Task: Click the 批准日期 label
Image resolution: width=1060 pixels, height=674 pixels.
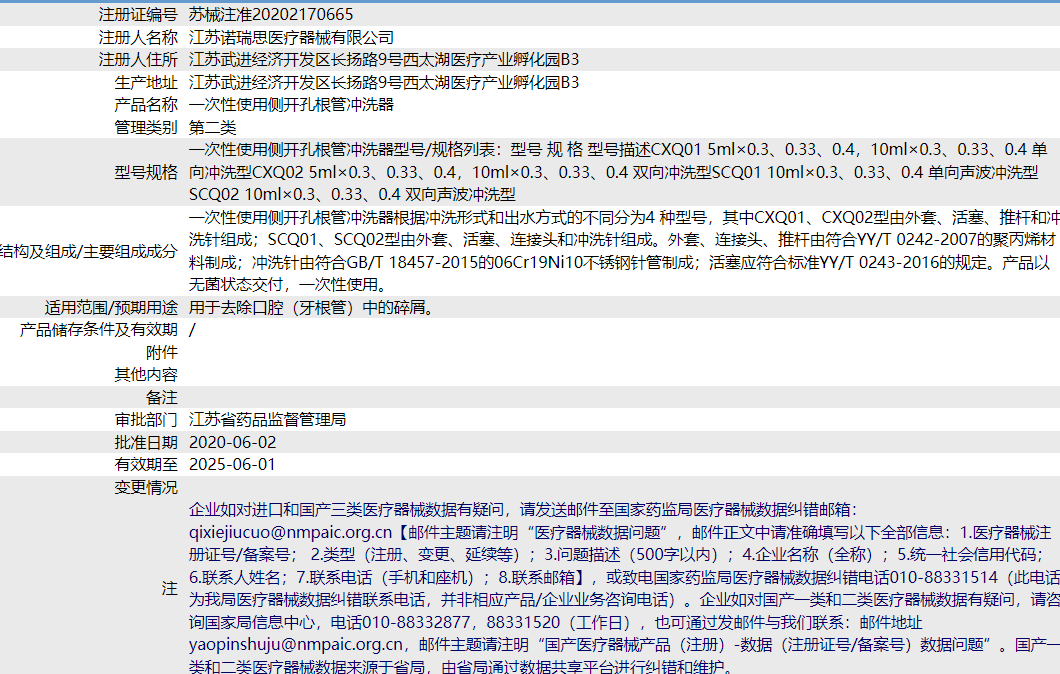Action: 146,442
